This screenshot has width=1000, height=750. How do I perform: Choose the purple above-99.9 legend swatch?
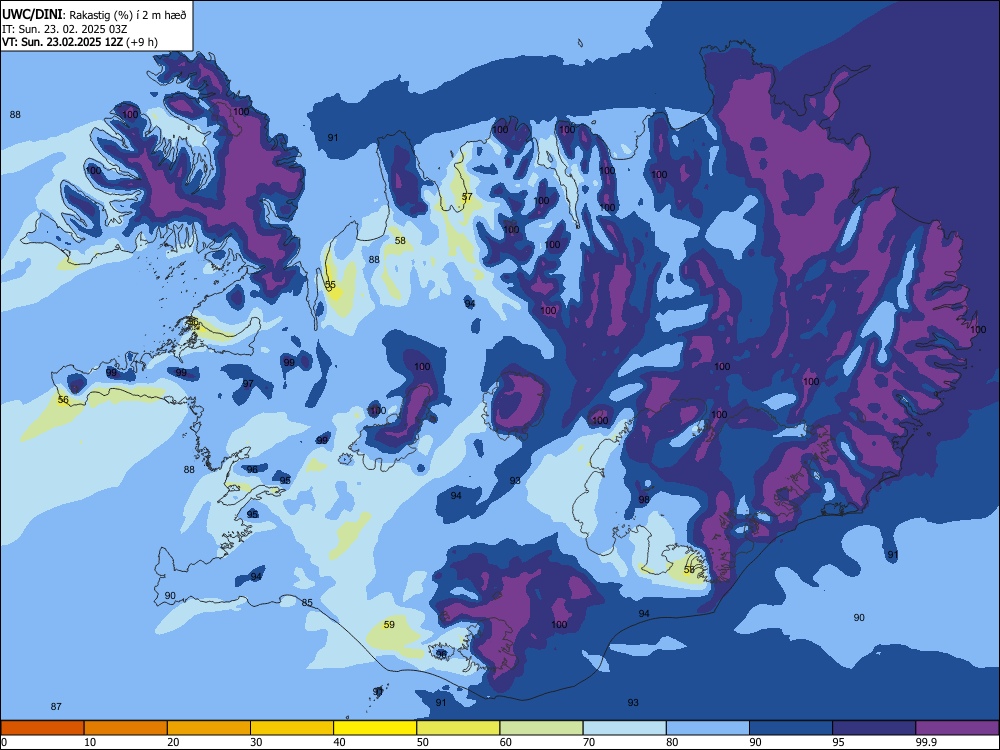(x=957, y=728)
